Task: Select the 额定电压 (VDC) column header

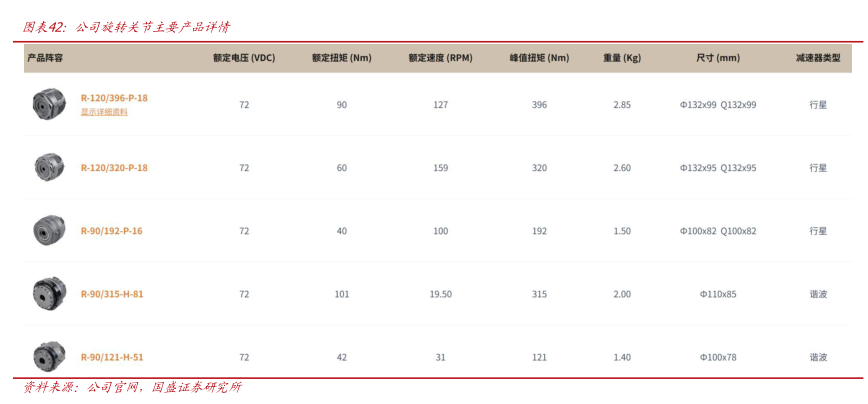Action: click(x=243, y=58)
